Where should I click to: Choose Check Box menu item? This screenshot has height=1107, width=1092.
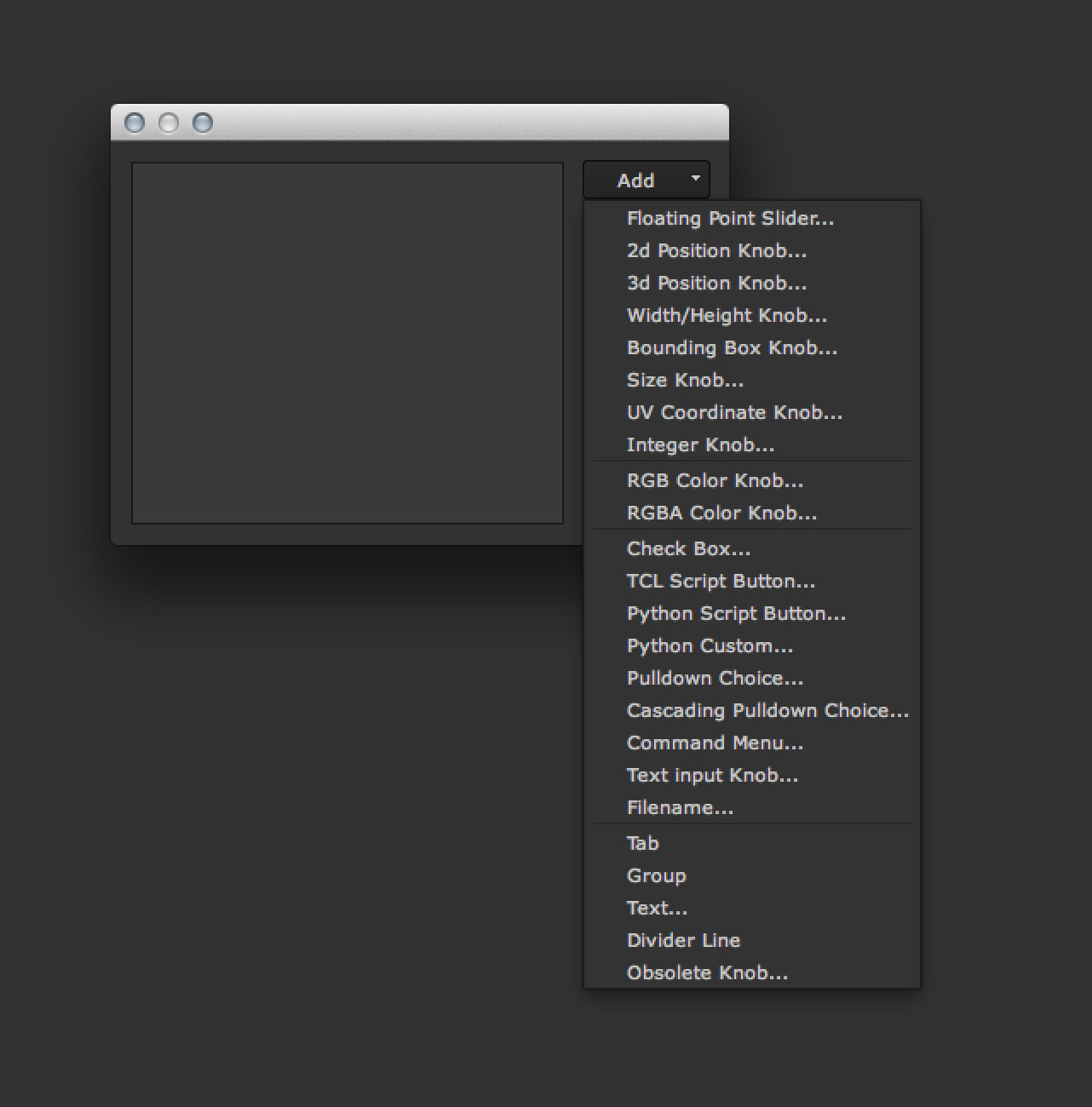tap(751, 549)
